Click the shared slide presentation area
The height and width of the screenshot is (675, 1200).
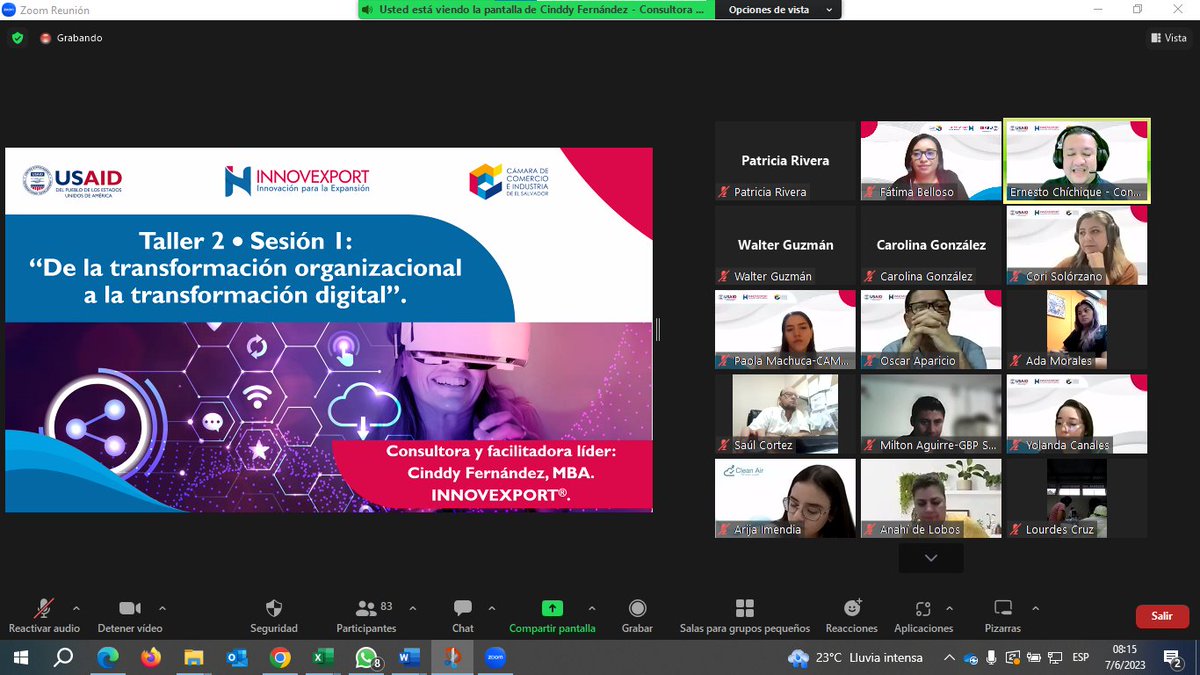[329, 330]
